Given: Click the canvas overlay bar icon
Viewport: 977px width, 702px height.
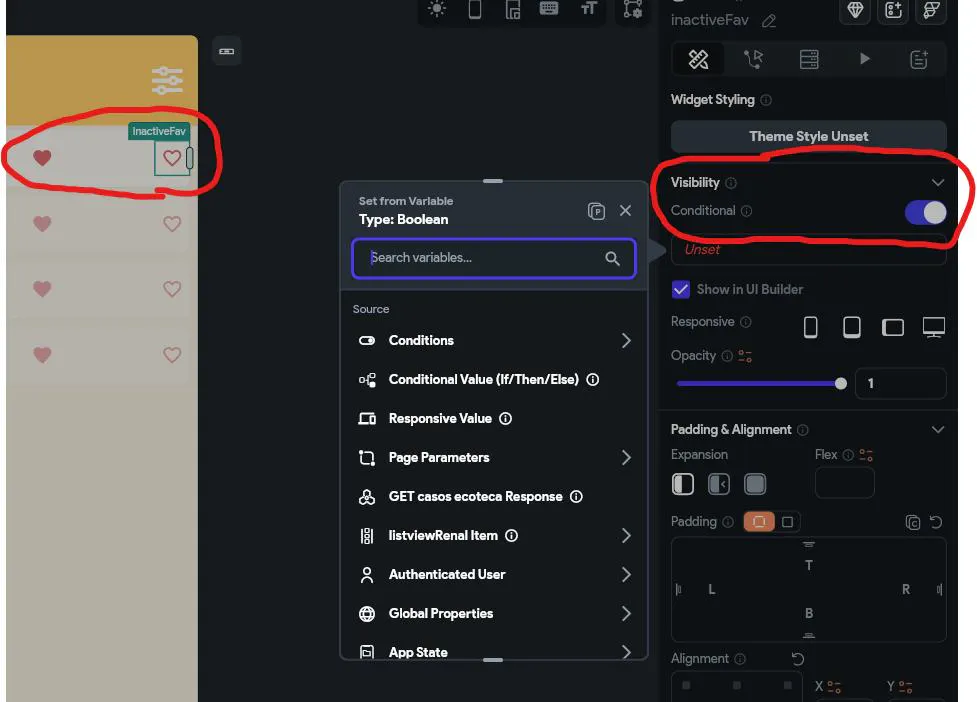Looking at the screenshot, I should coord(227,51).
